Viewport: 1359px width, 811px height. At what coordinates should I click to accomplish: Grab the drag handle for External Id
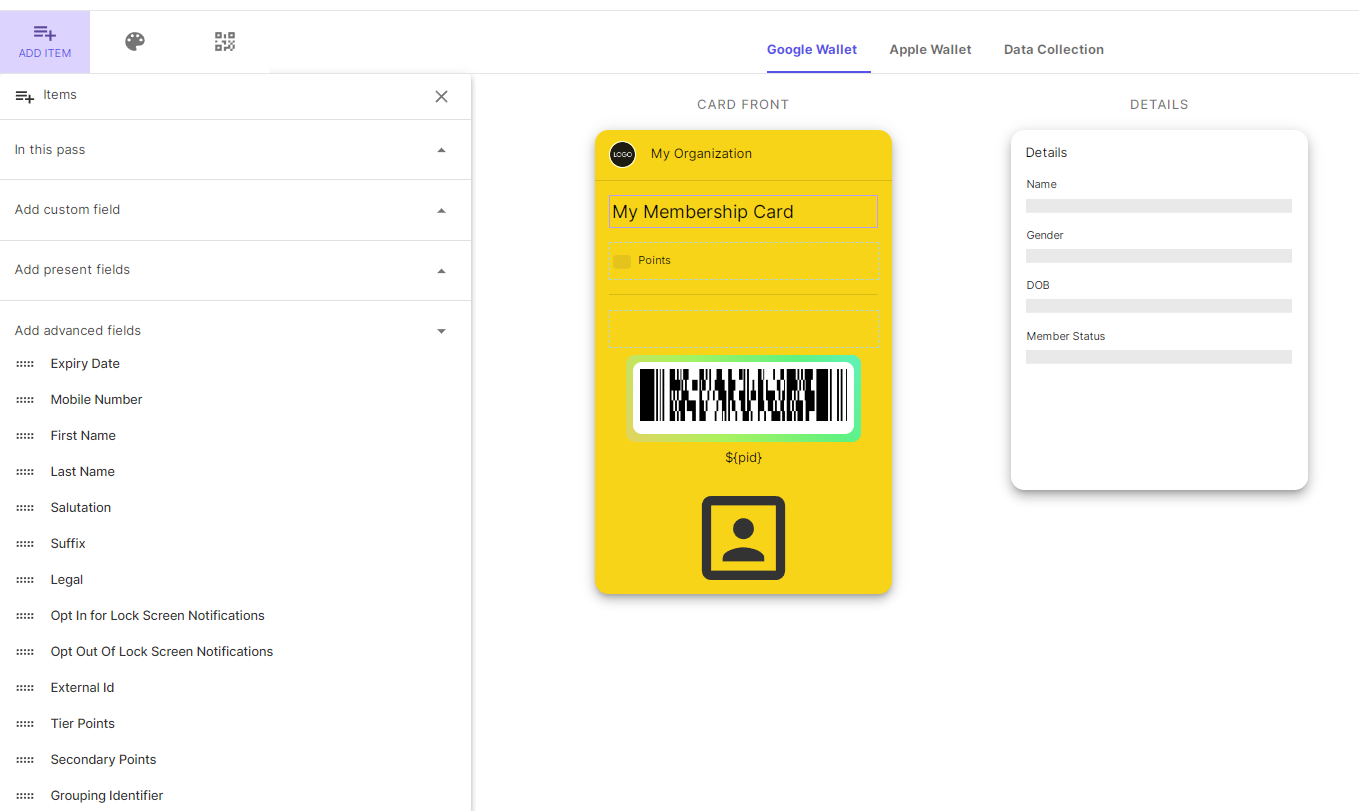tap(25, 688)
